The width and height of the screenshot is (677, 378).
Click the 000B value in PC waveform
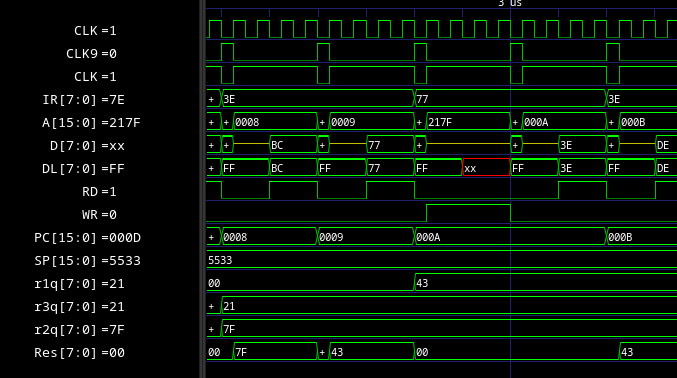click(x=620, y=237)
